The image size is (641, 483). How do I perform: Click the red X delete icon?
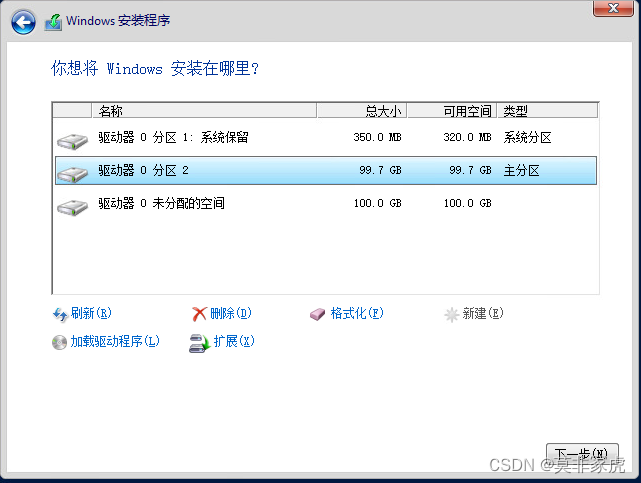pos(199,314)
